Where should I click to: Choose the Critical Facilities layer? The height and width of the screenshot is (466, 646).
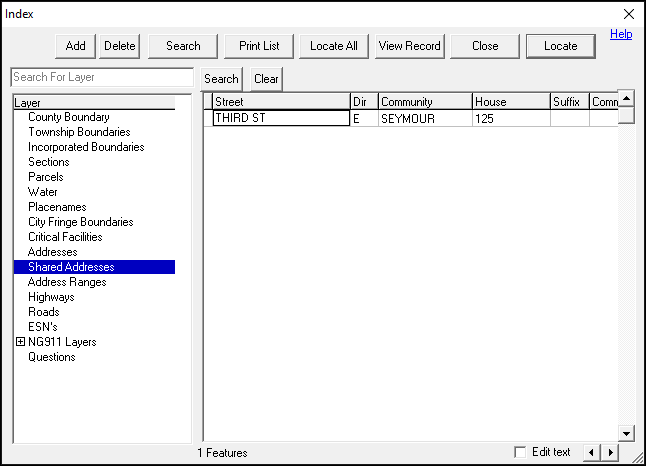coord(65,237)
